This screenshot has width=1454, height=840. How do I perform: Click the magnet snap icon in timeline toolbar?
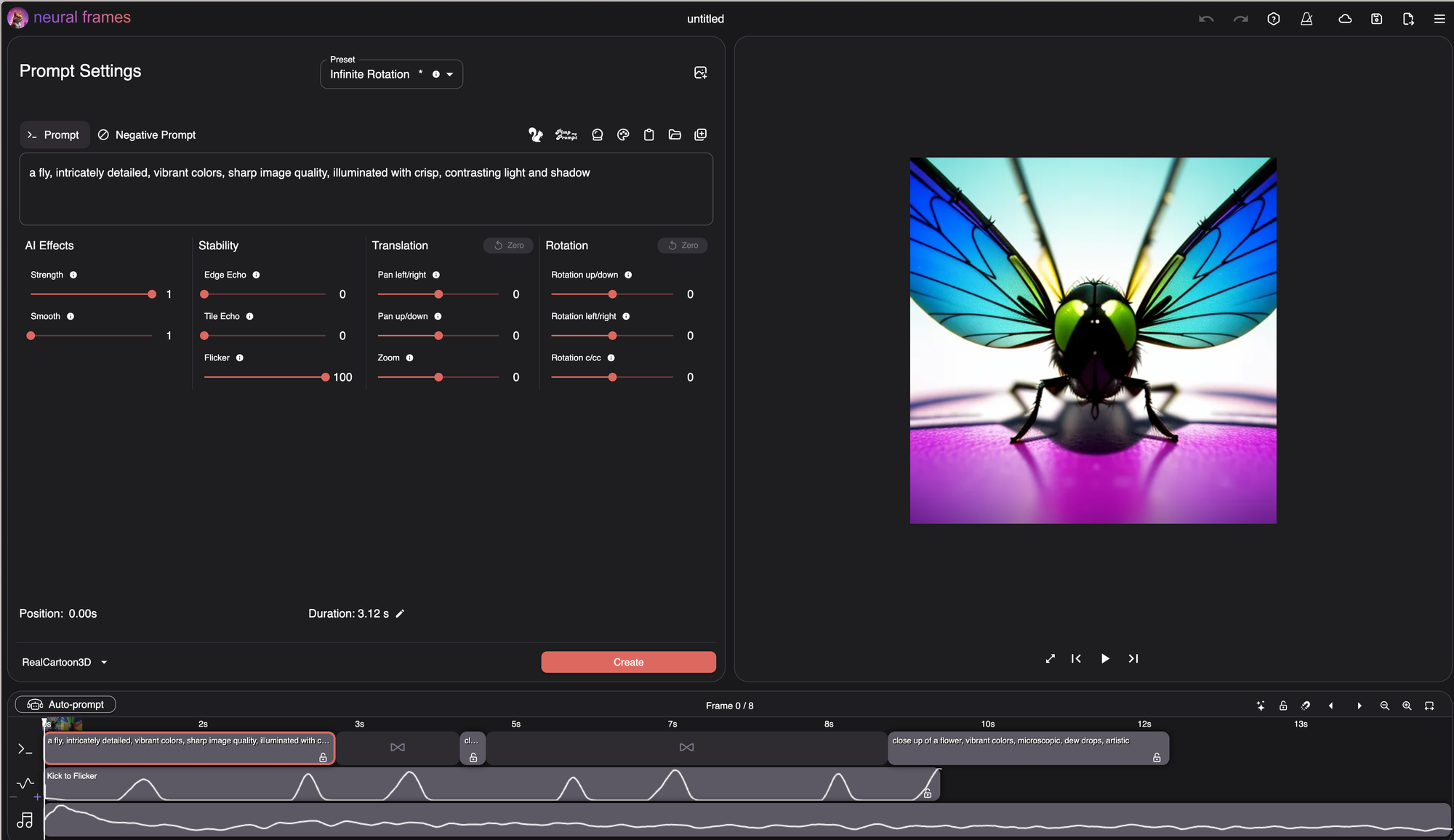pos(1306,706)
